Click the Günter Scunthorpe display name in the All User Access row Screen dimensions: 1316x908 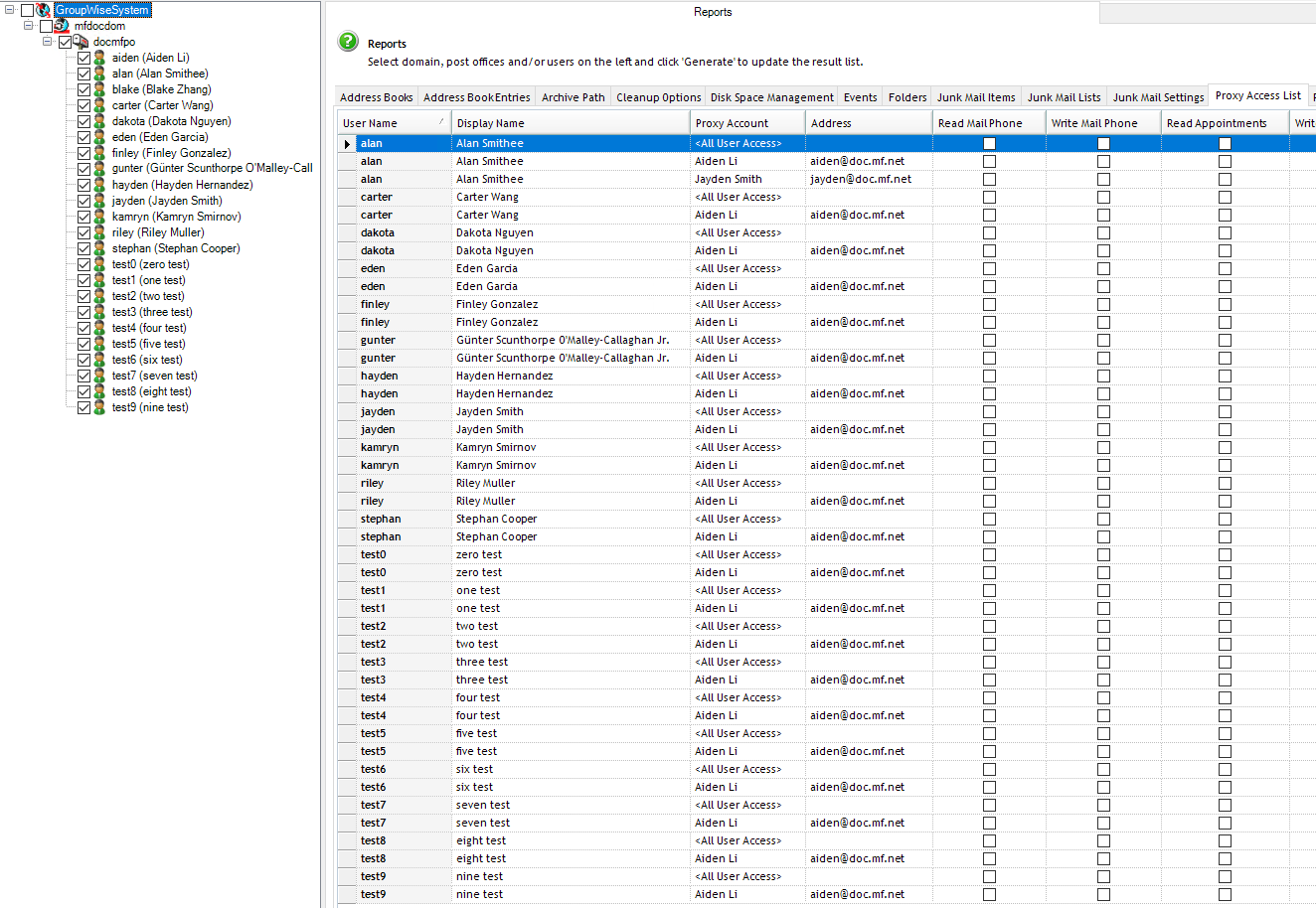tap(571, 341)
